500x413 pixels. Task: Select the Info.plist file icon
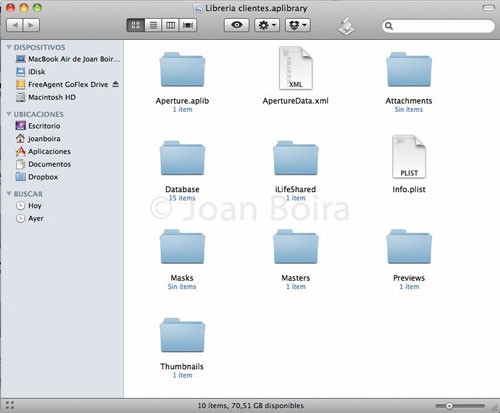[409, 157]
